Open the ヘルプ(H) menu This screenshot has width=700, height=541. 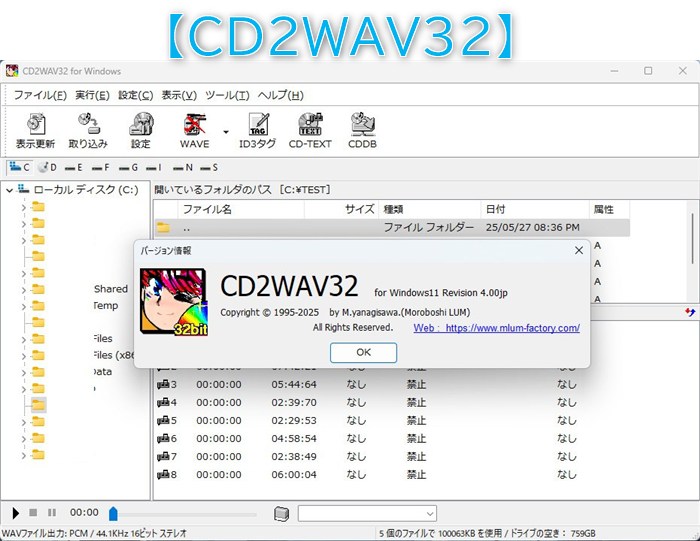coord(281,95)
